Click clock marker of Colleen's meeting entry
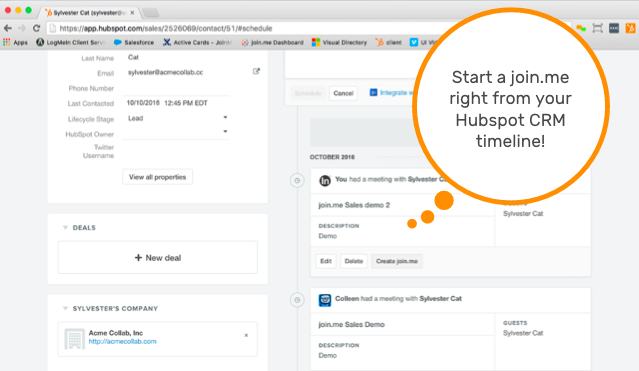Screen dimensions: 639x371 point(297,300)
